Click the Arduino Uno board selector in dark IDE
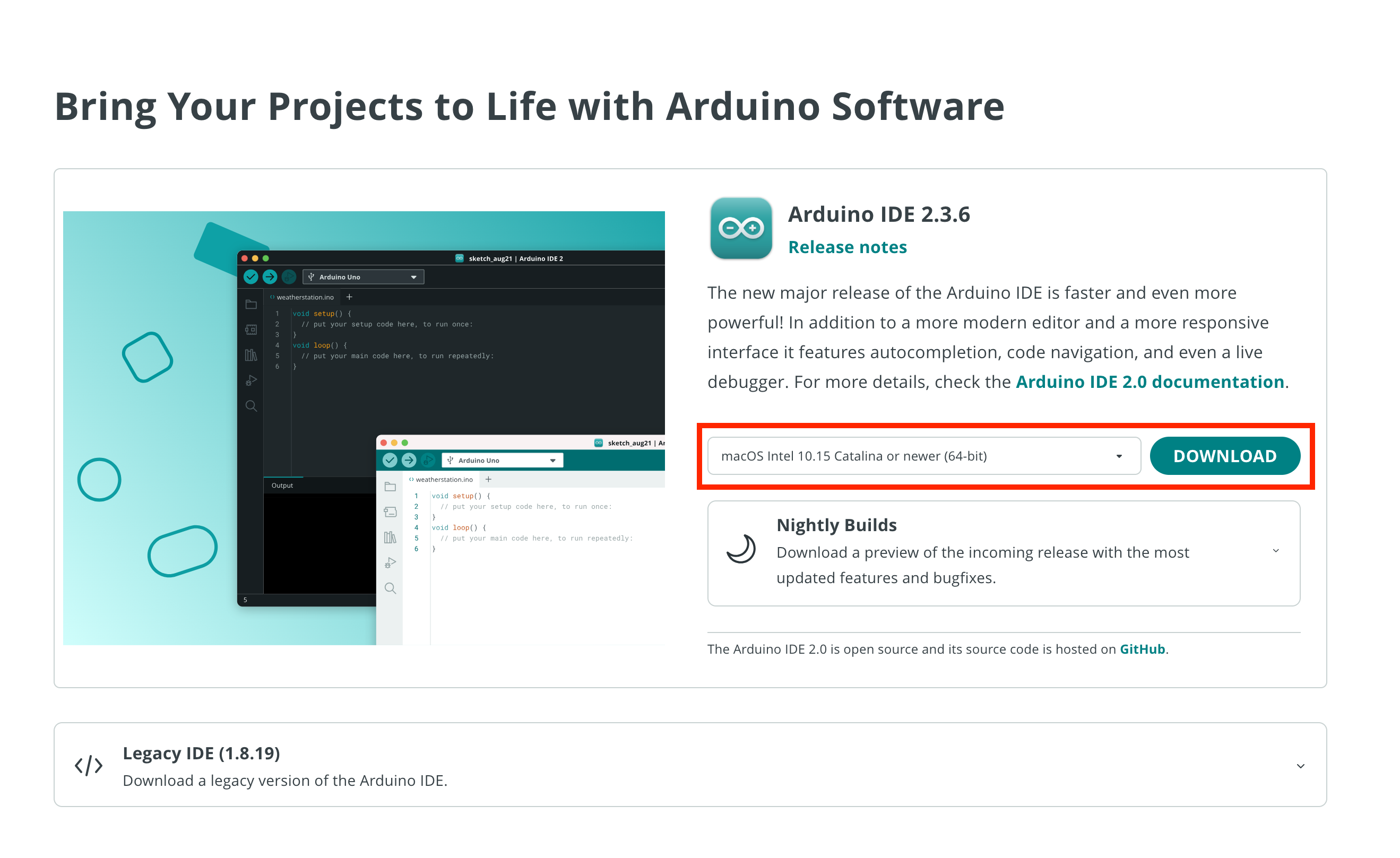This screenshot has height=858, width=1400. pyautogui.click(x=364, y=277)
